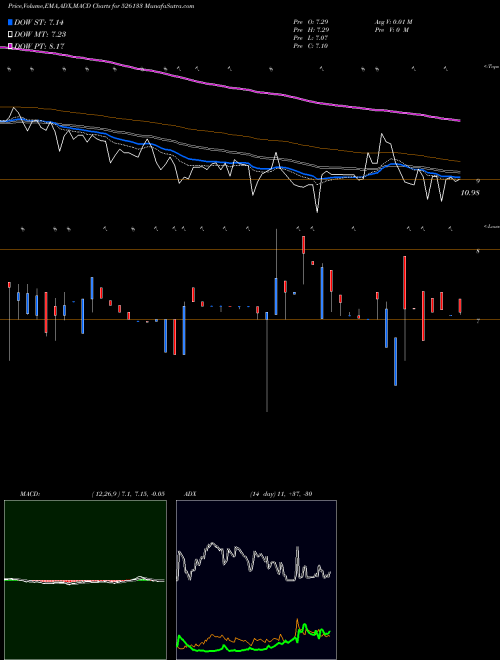
Task: Click the blue DOW ST legend swatch
Action: 10,22
